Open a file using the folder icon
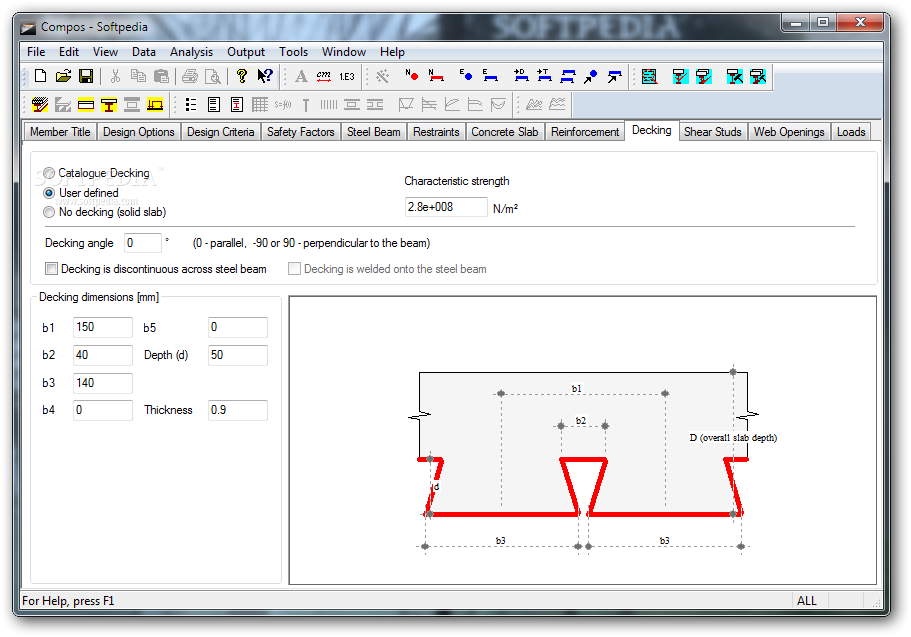 pos(63,76)
